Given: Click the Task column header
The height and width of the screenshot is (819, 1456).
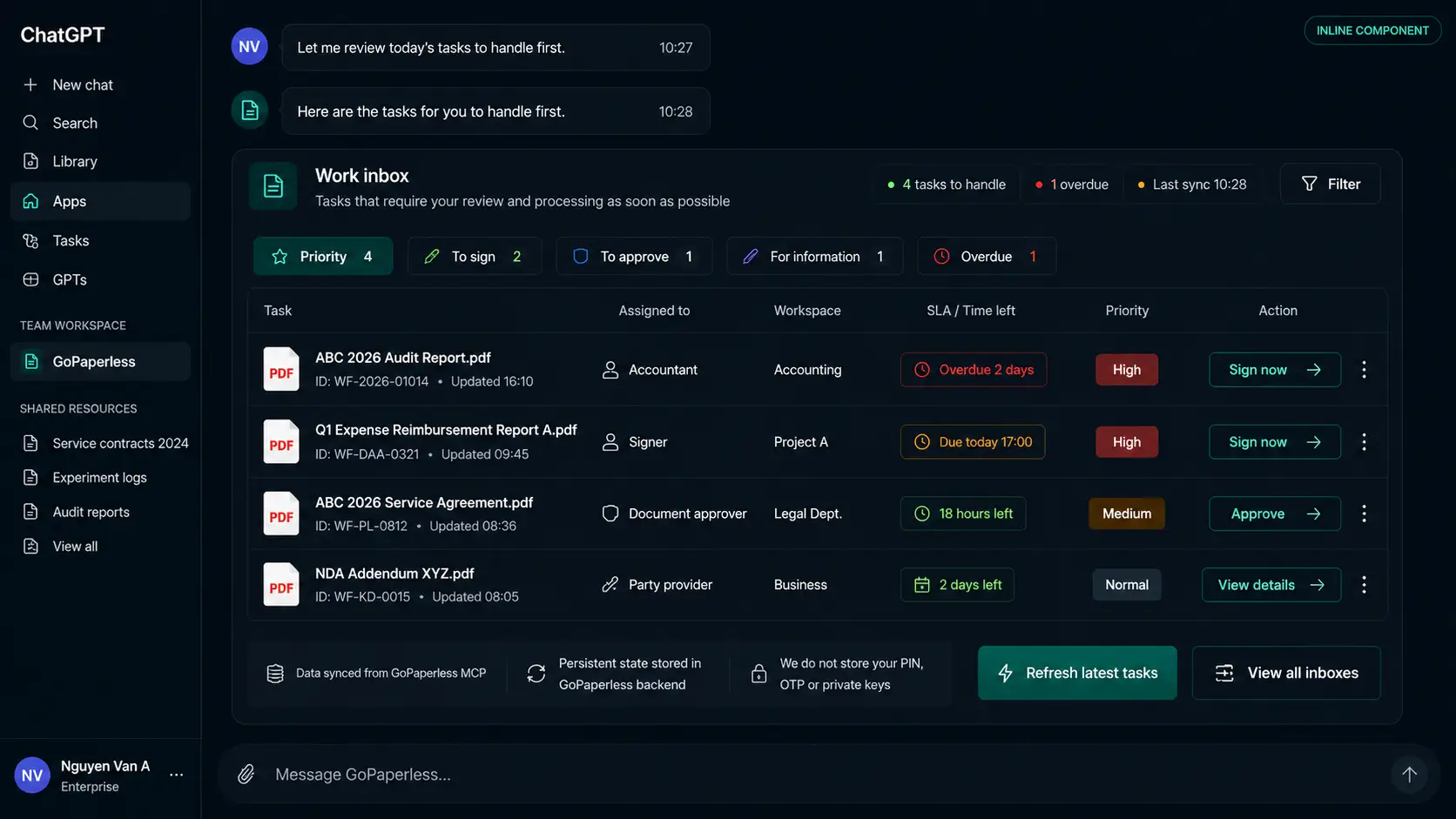Looking at the screenshot, I should coord(278,310).
